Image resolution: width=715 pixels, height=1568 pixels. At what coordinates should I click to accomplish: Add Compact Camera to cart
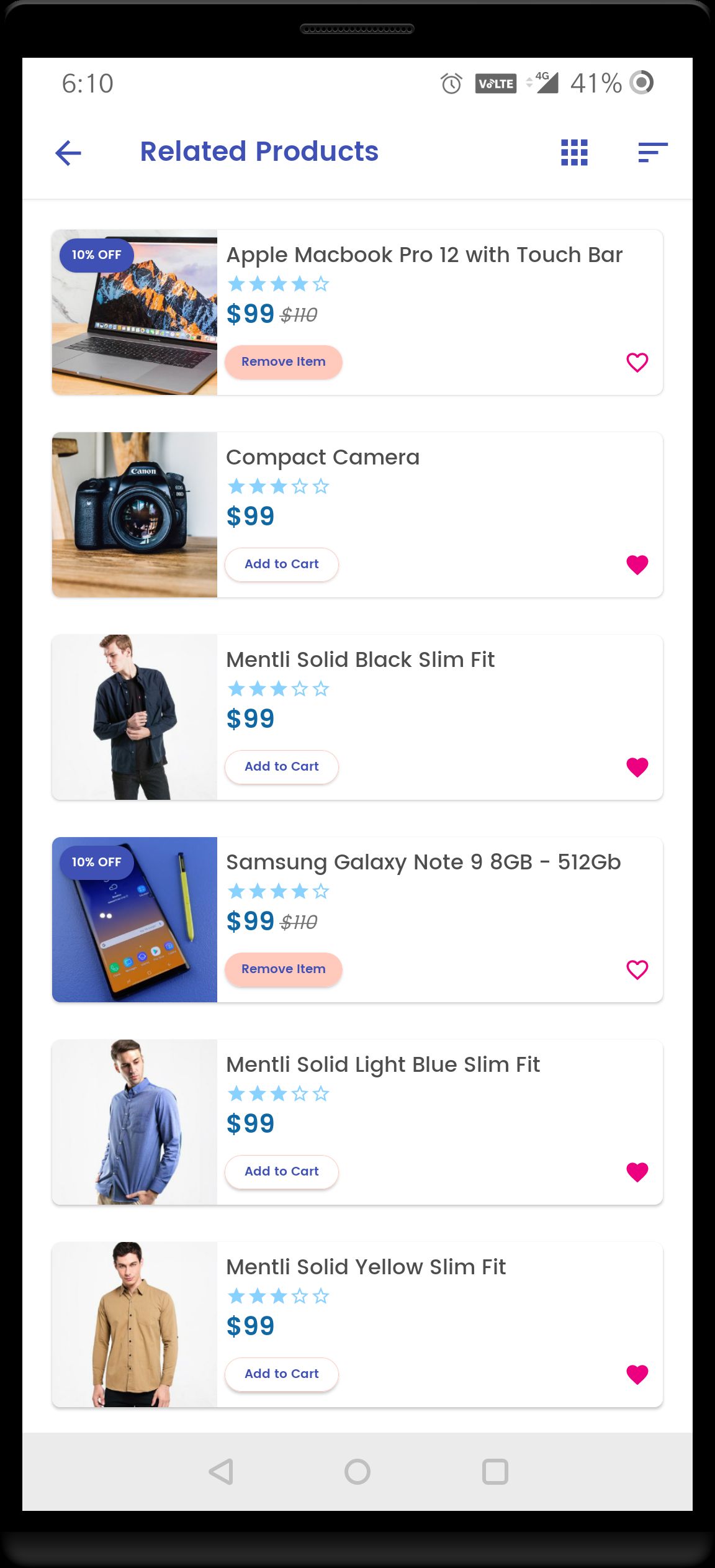pyautogui.click(x=282, y=564)
